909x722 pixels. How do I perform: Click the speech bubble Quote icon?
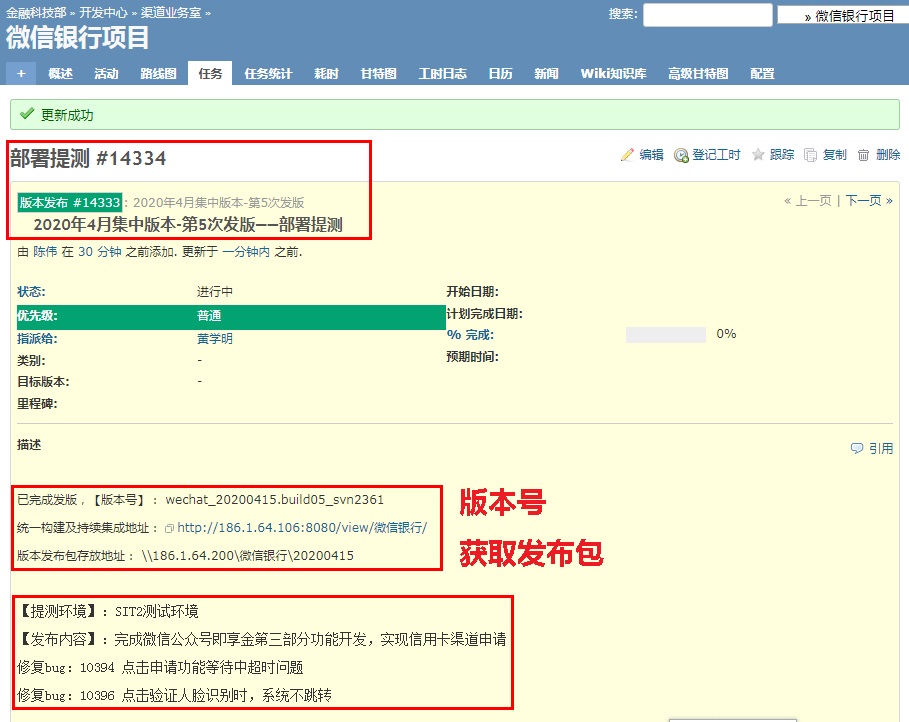tap(856, 448)
